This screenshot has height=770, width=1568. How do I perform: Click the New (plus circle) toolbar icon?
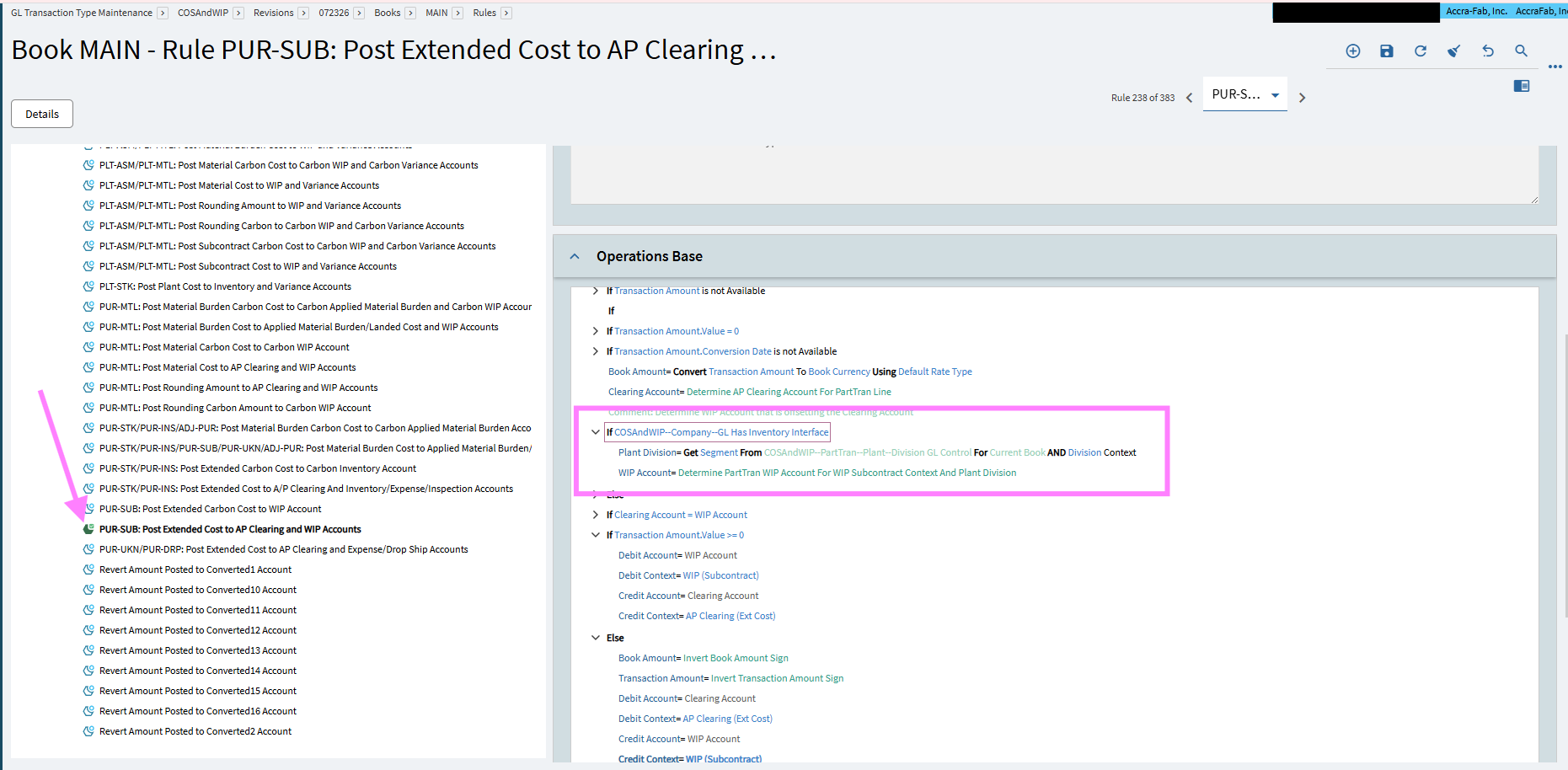coord(1353,51)
